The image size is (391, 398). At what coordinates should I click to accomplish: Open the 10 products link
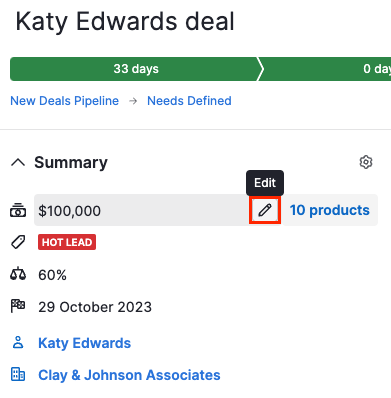(x=330, y=210)
